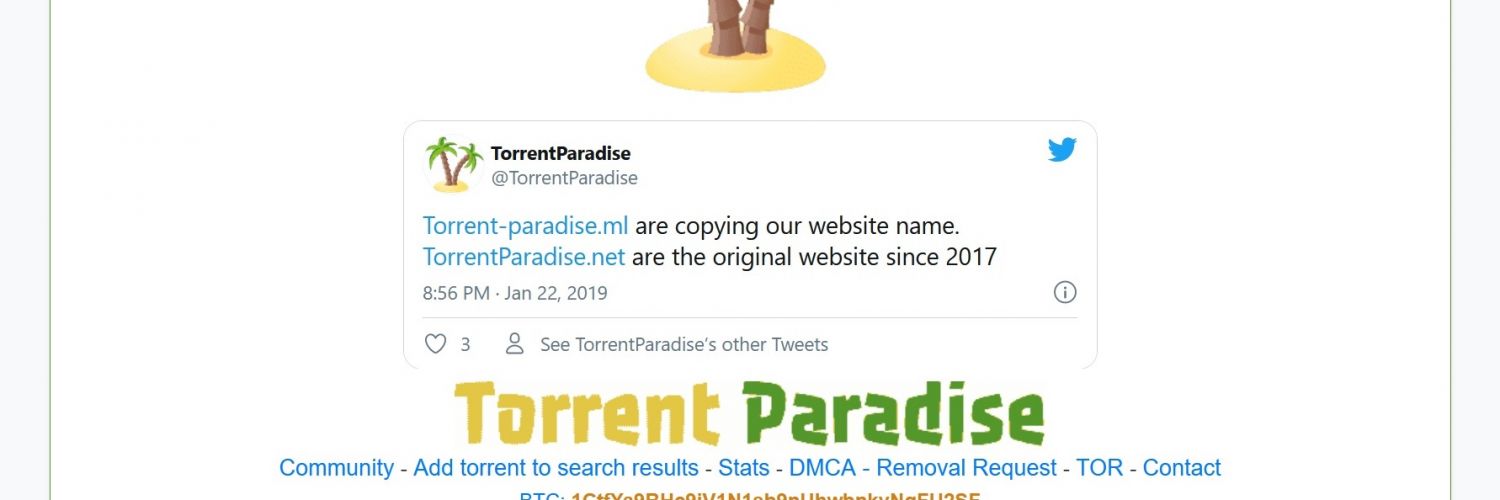Viewport: 1500px width, 500px height.
Task: Click the BTC address text
Action: [775, 495]
